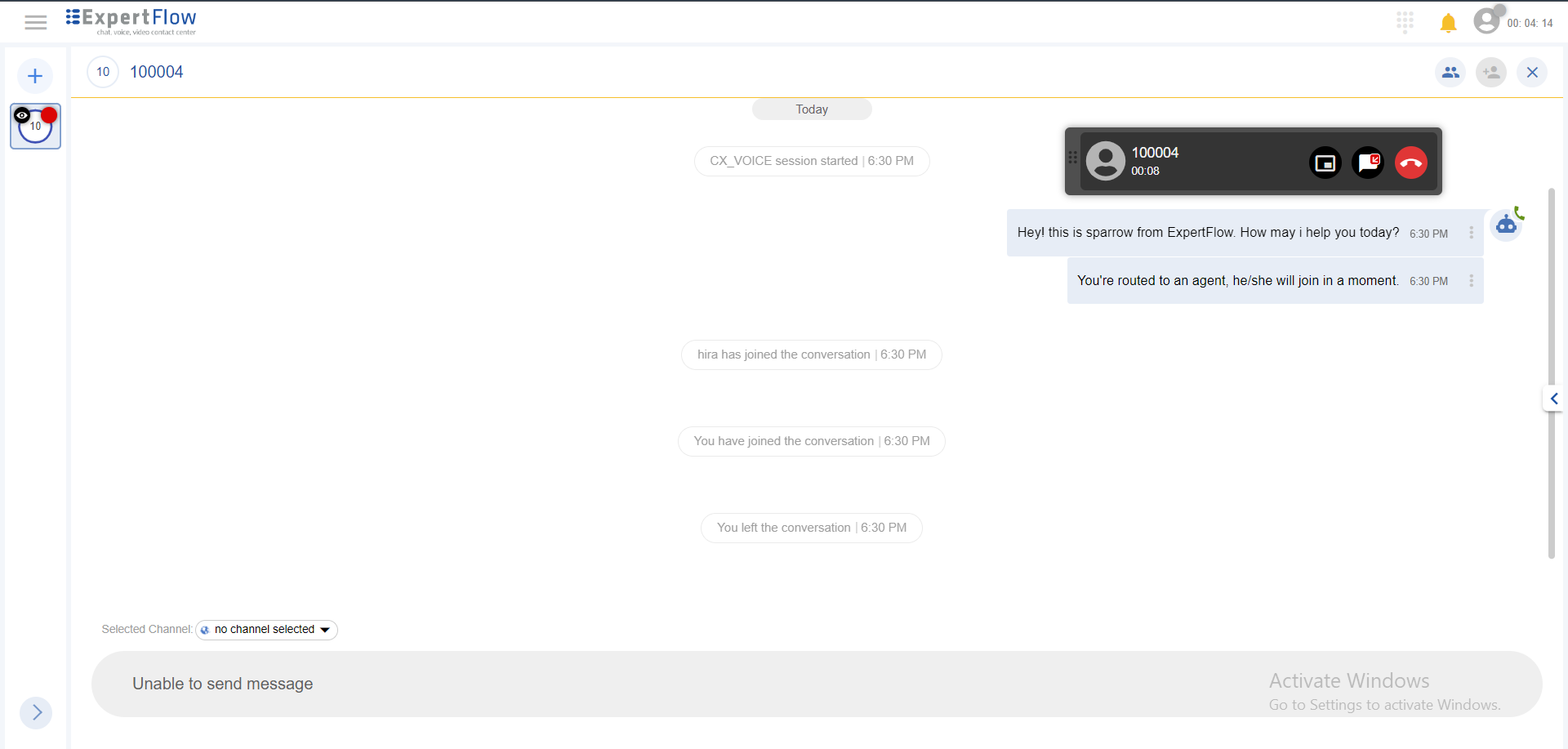Open the Selected Channel dropdown

click(x=265, y=629)
